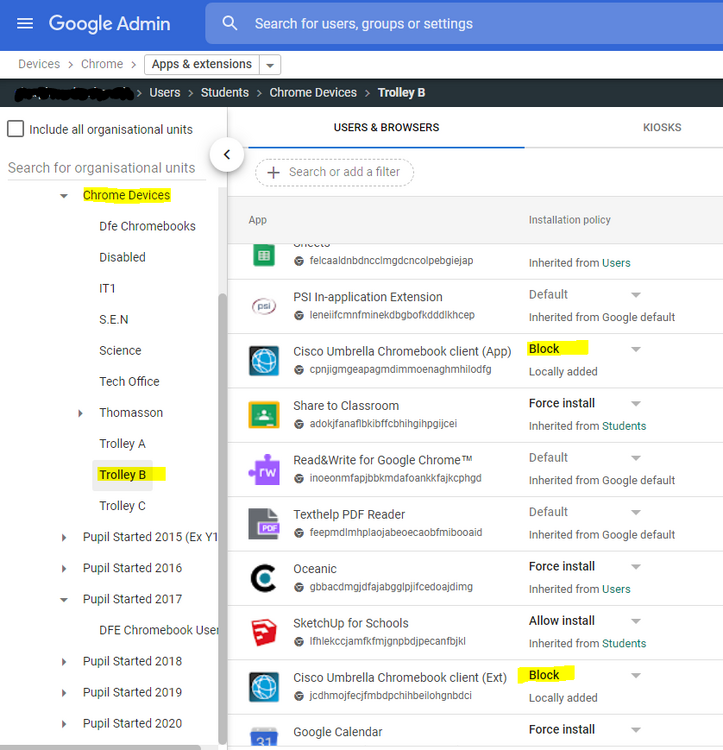
Task: Select the Science organisational unit
Action: pyautogui.click(x=120, y=351)
